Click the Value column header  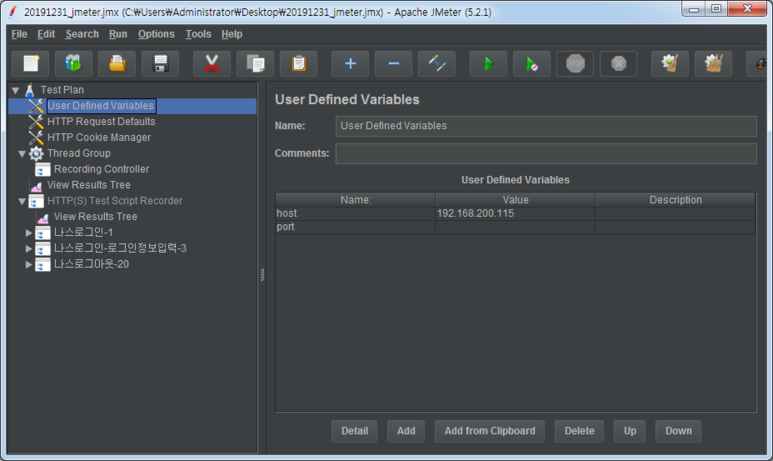(515, 200)
